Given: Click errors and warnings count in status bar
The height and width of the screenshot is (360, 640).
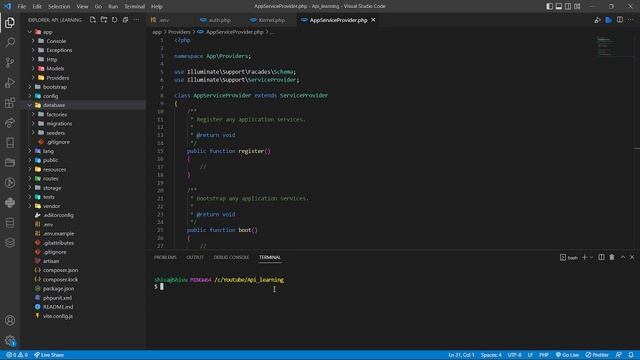Looking at the screenshot, I should pyautogui.click(x=17, y=355).
